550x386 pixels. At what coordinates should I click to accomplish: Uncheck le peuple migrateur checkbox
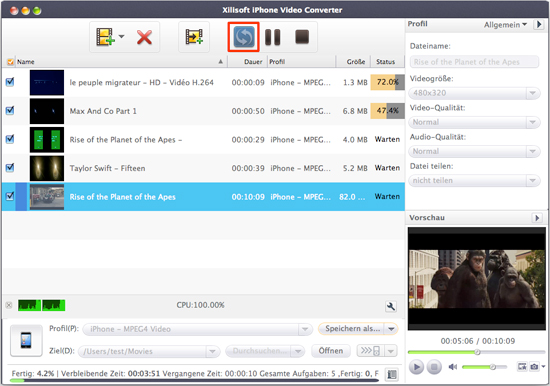(x=10, y=82)
